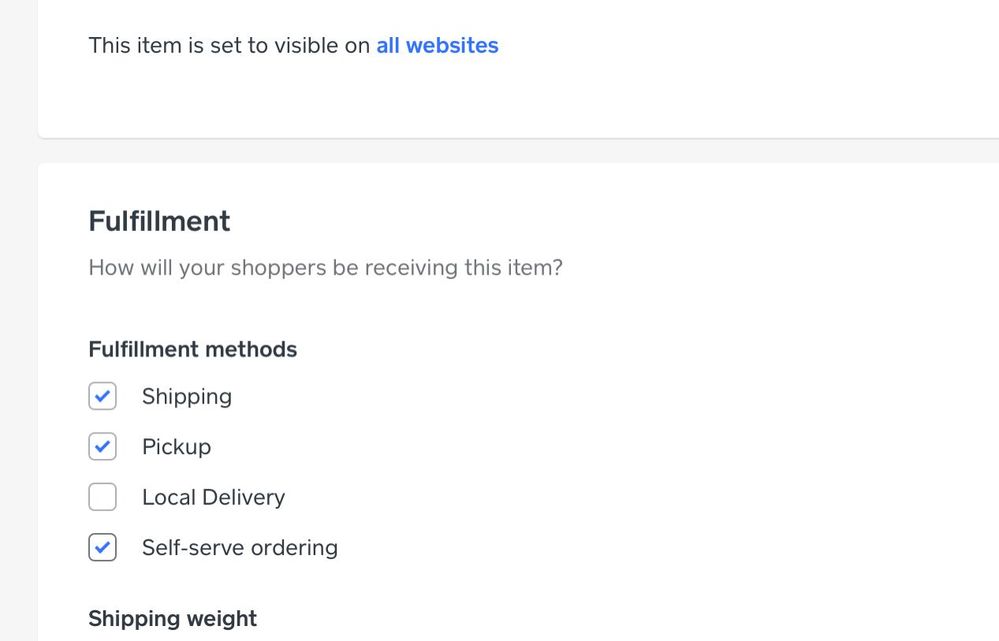The width and height of the screenshot is (999, 641).
Task: Click the gray margin left of the Fulfillment card
Action: click(18, 400)
